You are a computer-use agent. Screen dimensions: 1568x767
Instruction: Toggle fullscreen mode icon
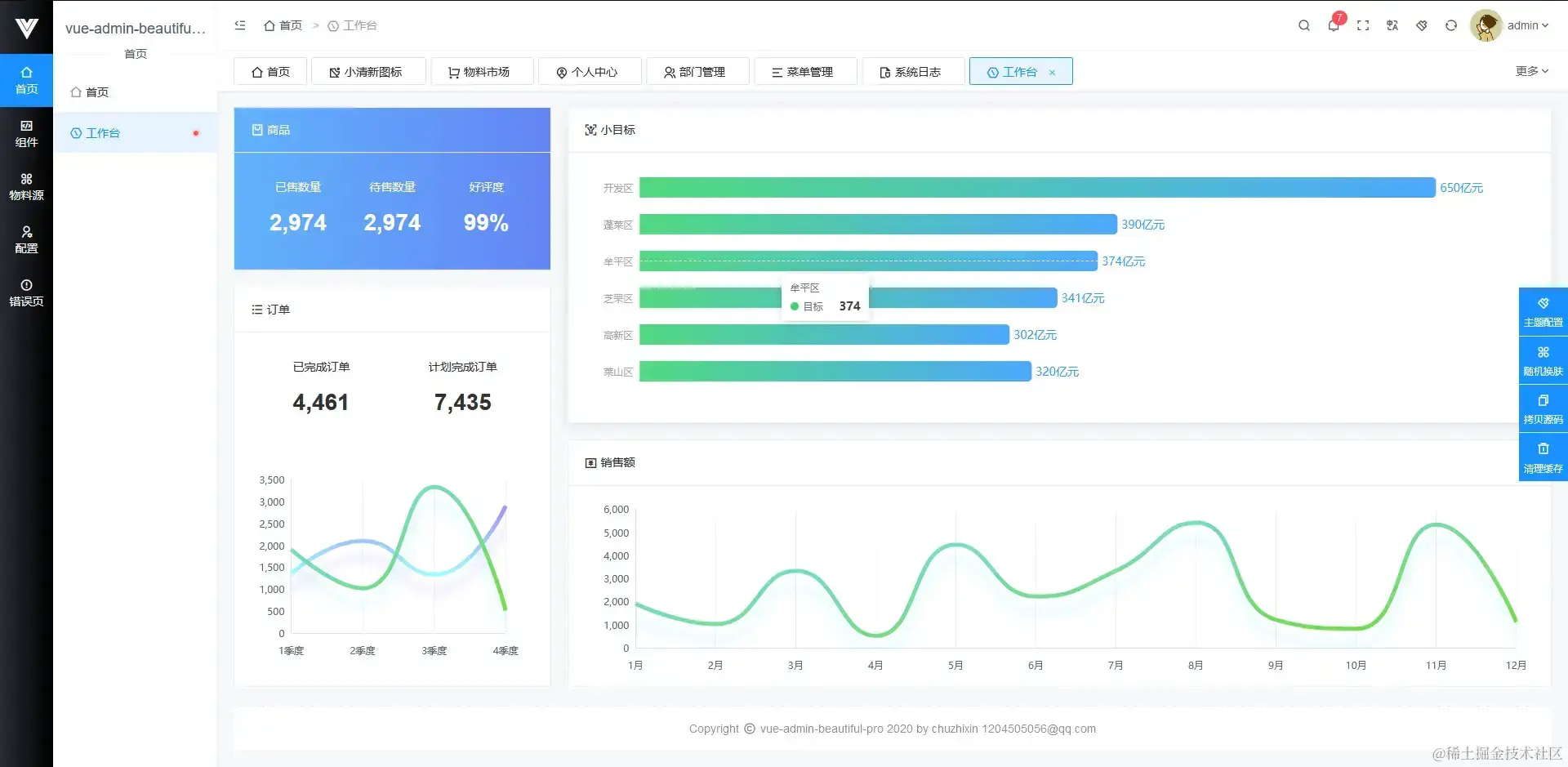click(x=1363, y=25)
